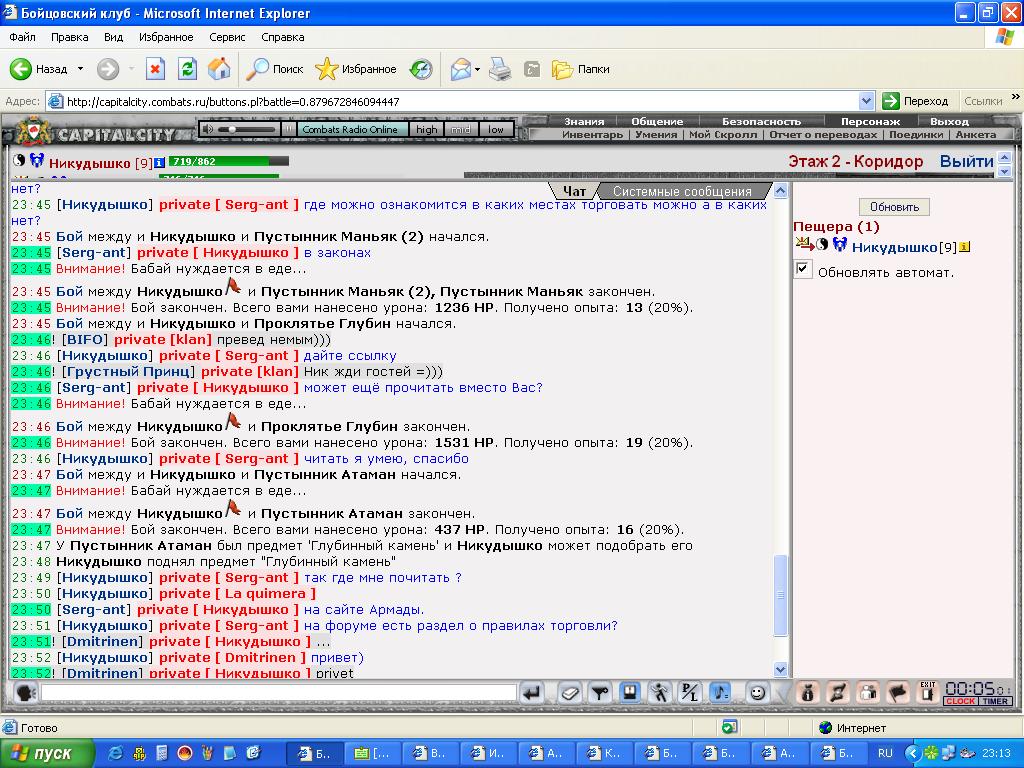The image size is (1024, 768).
Task: Click the EXIT door icon
Action: 928,692
